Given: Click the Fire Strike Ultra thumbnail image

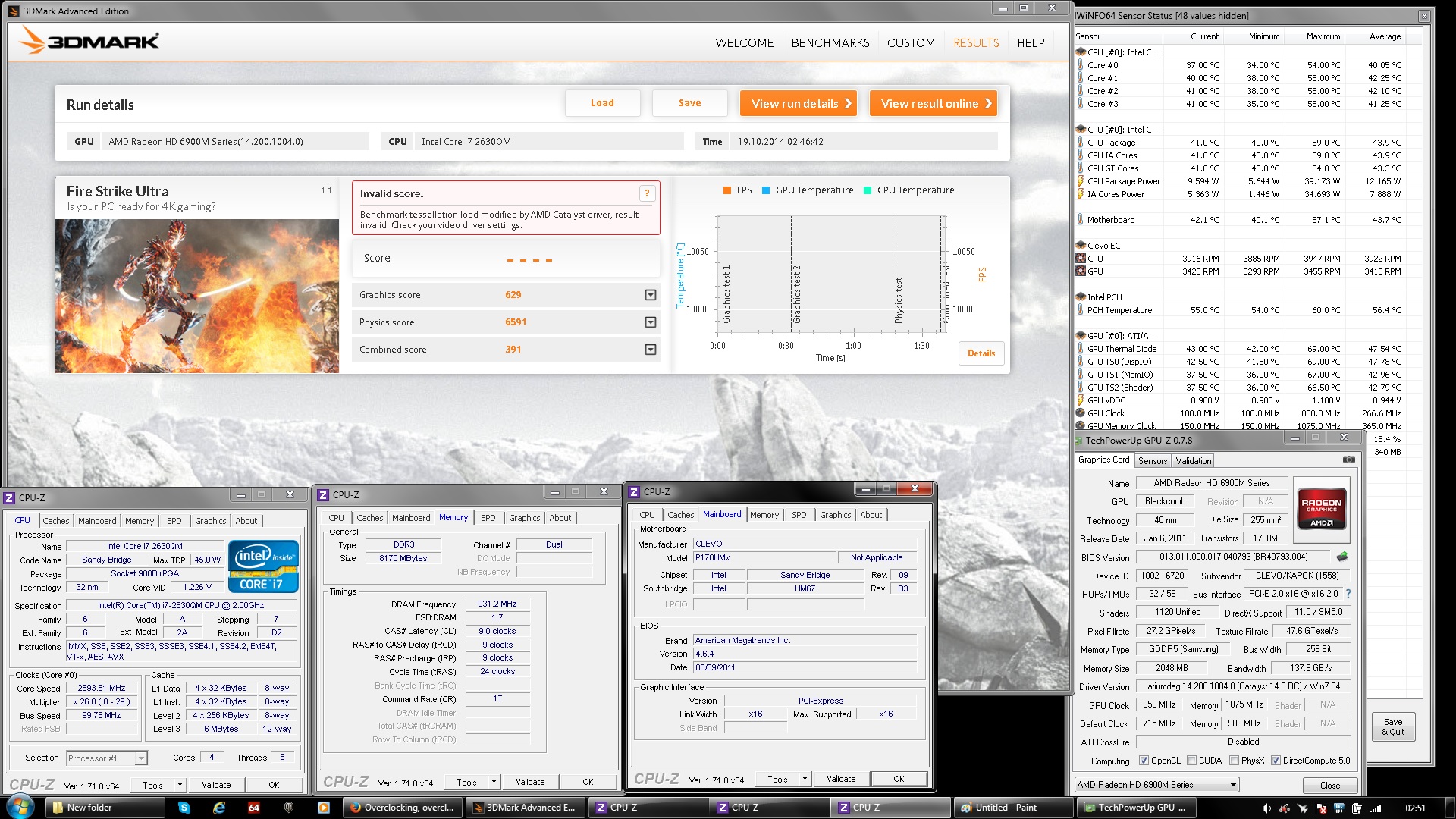Looking at the screenshot, I should (197, 296).
